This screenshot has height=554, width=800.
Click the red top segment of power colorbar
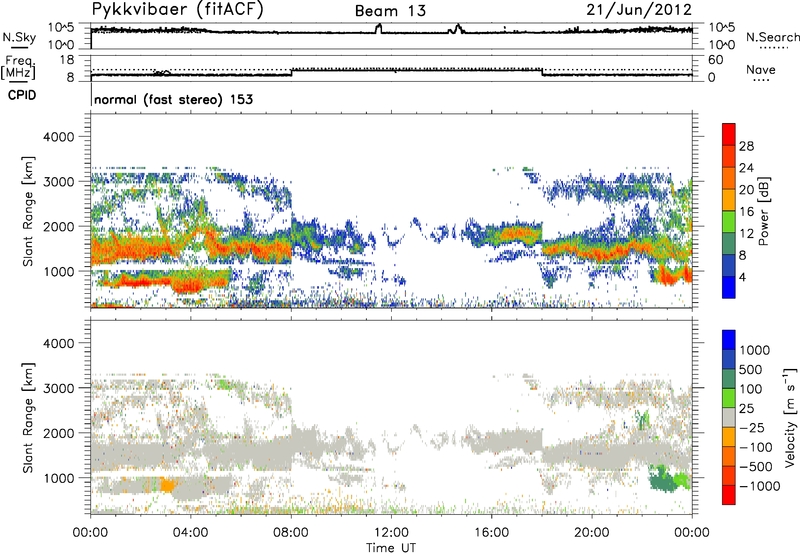[x=729, y=134]
